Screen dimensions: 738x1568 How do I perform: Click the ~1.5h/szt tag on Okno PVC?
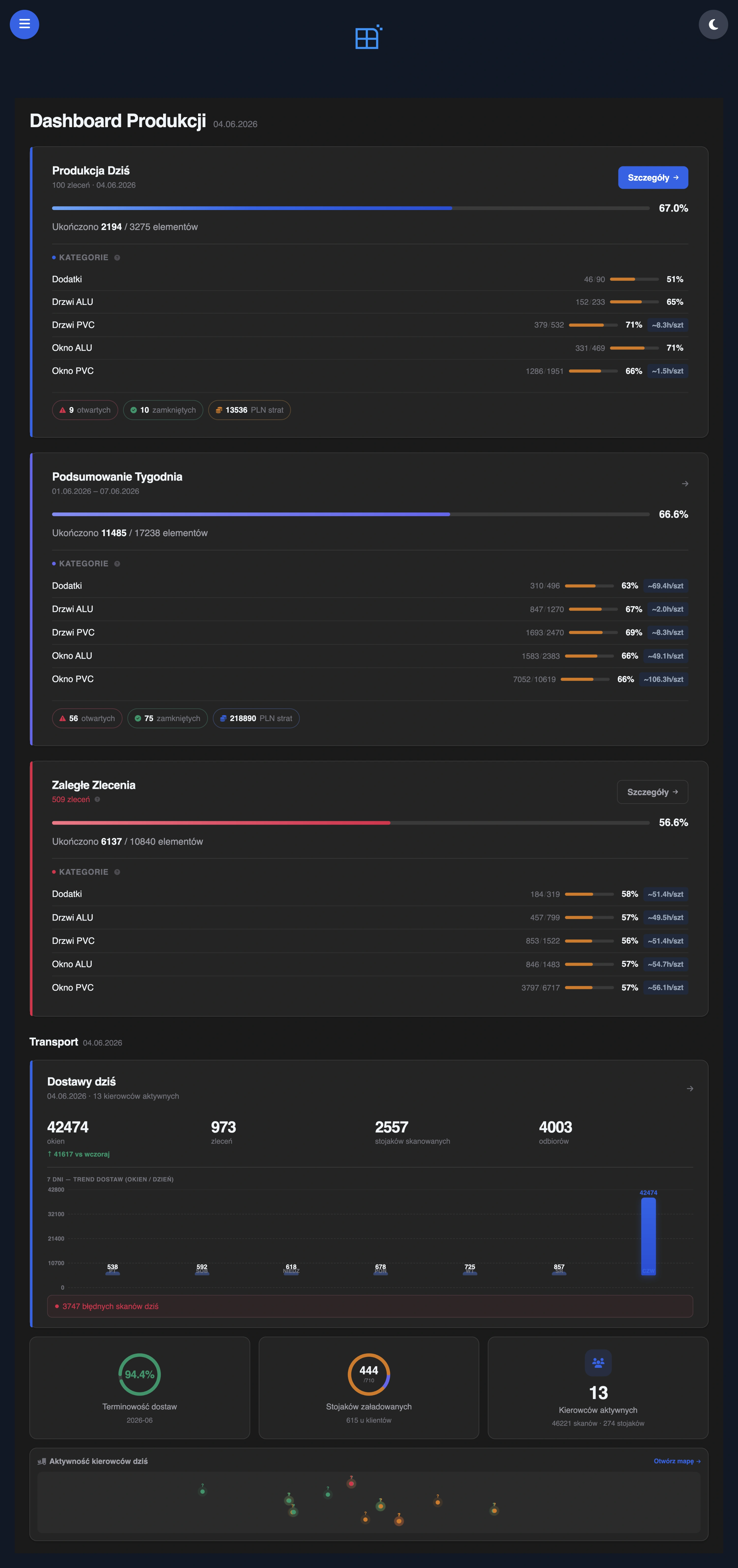click(x=667, y=371)
